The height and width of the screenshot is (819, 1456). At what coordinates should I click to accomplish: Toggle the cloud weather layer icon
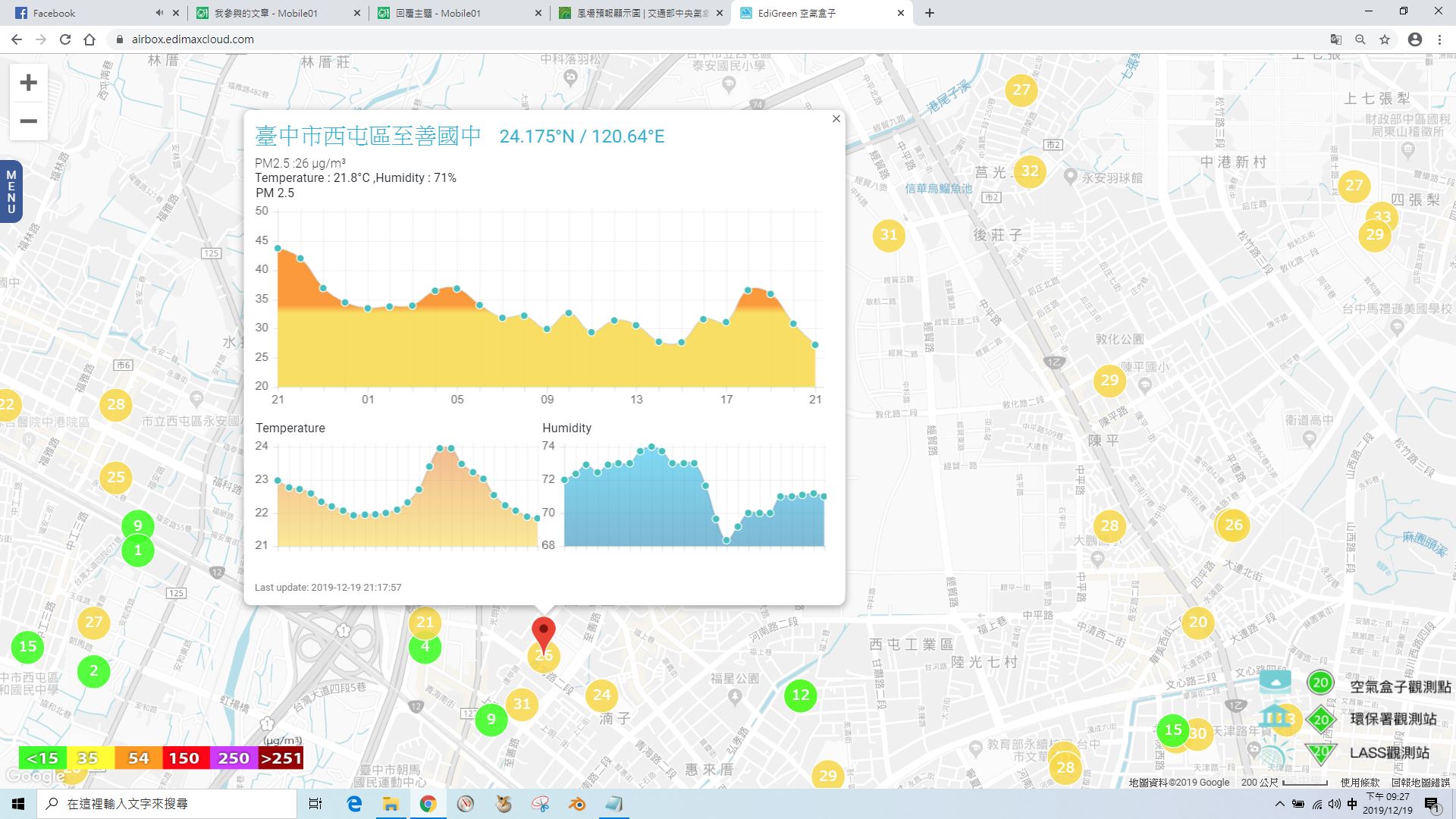pos(1276,682)
